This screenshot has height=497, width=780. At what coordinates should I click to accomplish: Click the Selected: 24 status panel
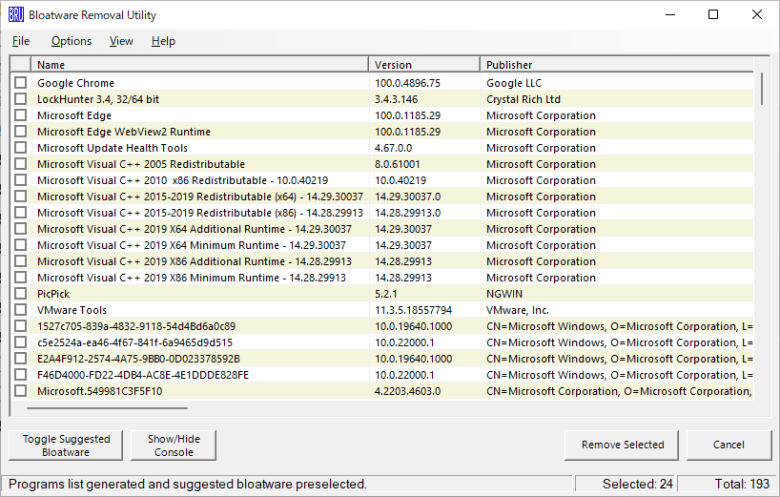point(625,484)
